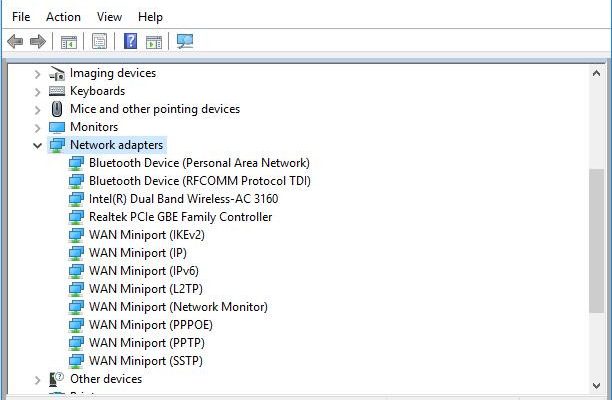Viewport: 612px width, 400px height.
Task: Click the Forward arrow toolbar button
Action: (x=38, y=41)
